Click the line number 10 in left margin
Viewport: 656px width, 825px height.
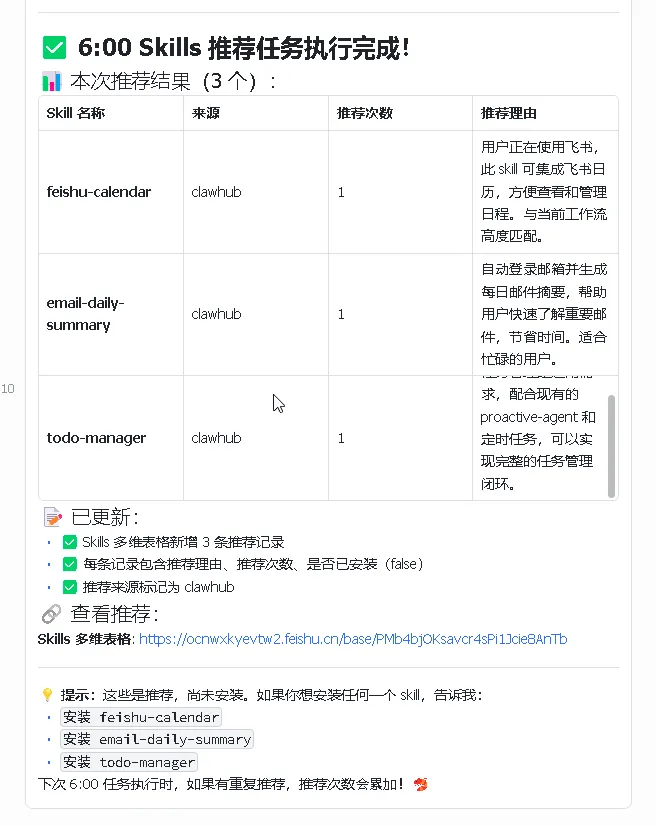coord(7,389)
